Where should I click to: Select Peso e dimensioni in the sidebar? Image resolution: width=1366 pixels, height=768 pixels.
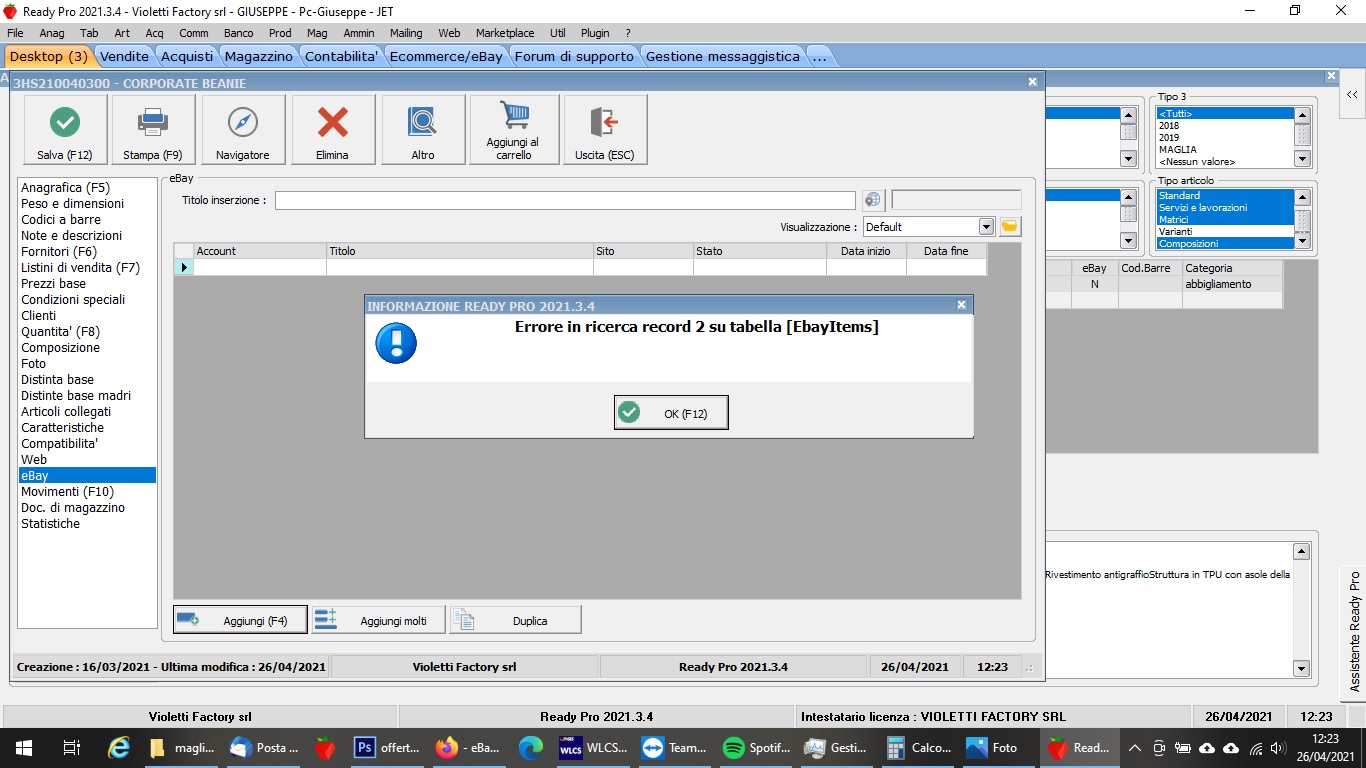click(73, 203)
